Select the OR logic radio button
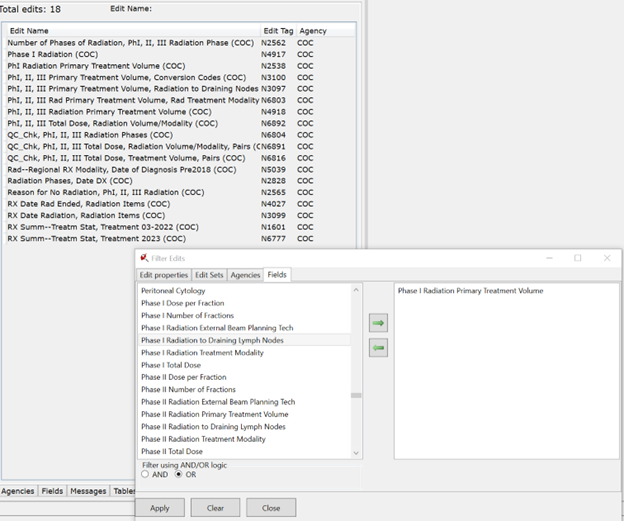 click(179, 474)
